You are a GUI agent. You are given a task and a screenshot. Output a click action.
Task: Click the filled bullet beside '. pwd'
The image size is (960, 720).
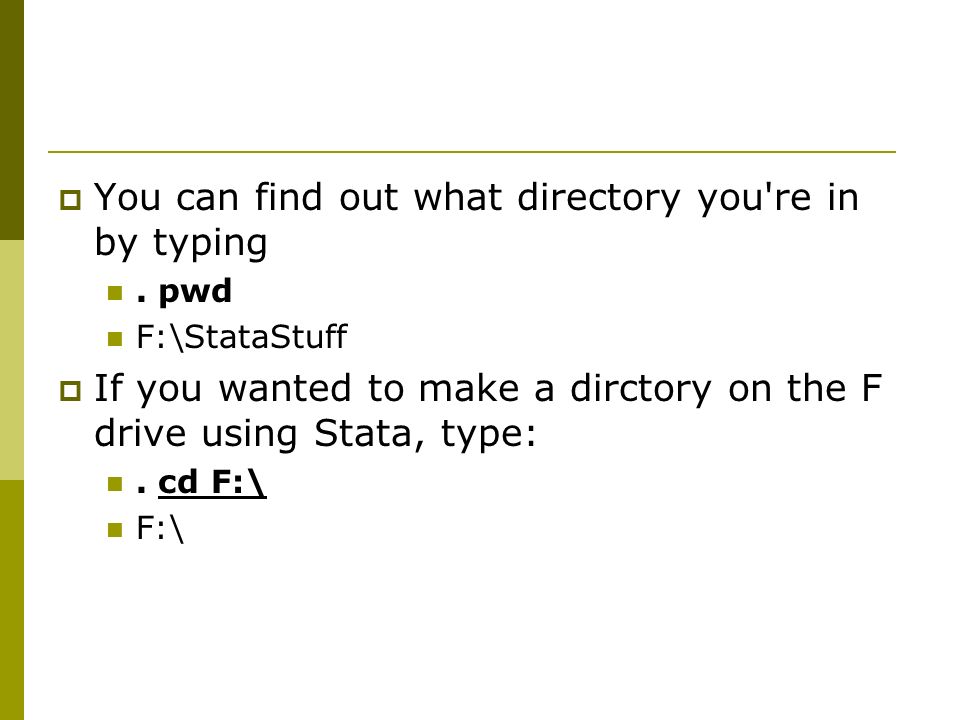tap(115, 293)
